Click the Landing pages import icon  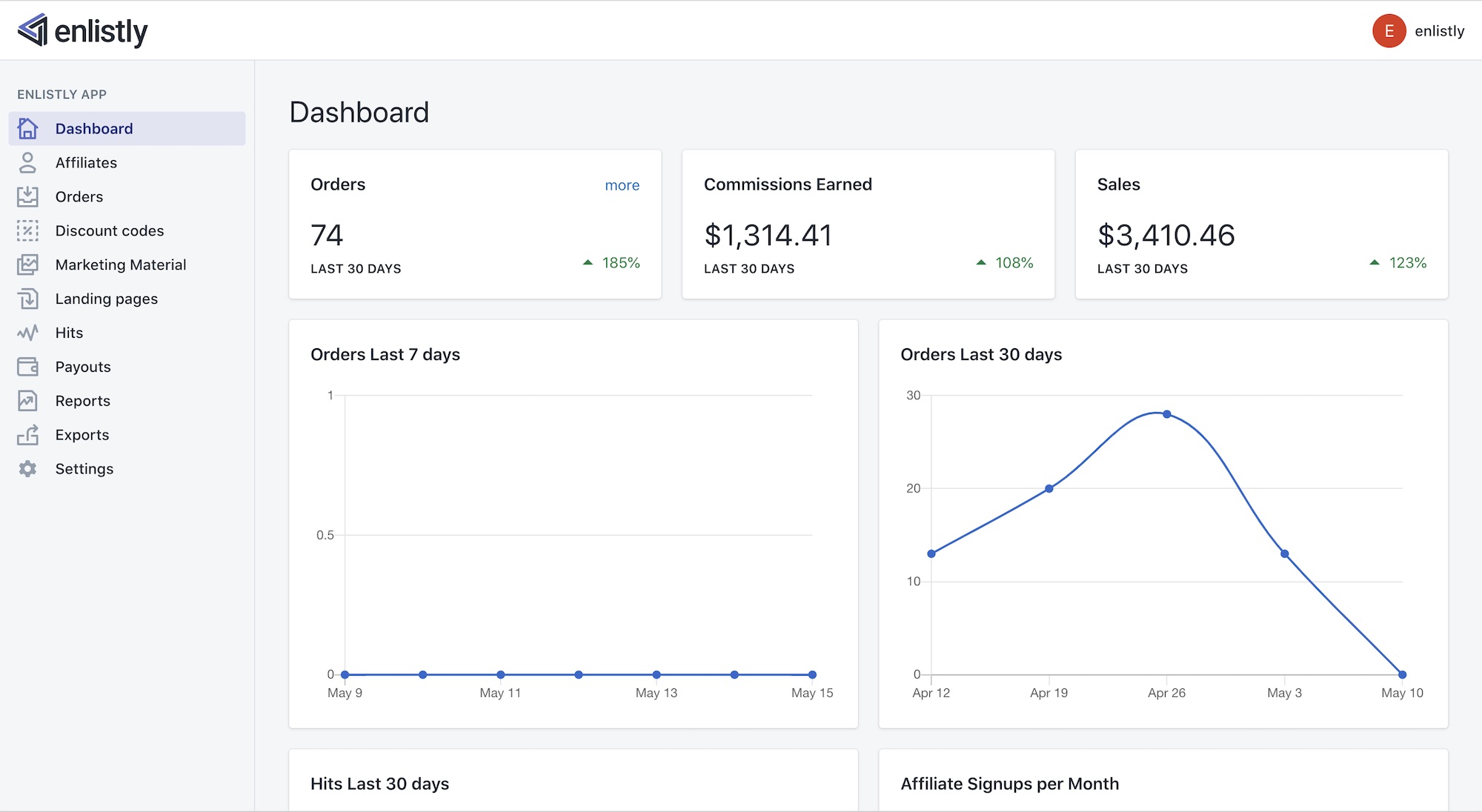[27, 299]
